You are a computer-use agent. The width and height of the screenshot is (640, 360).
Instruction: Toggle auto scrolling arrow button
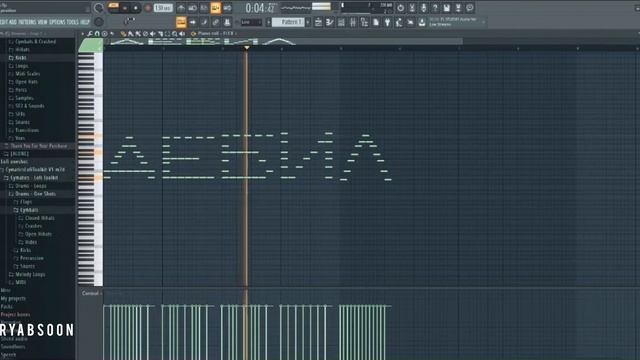click(x=192, y=22)
